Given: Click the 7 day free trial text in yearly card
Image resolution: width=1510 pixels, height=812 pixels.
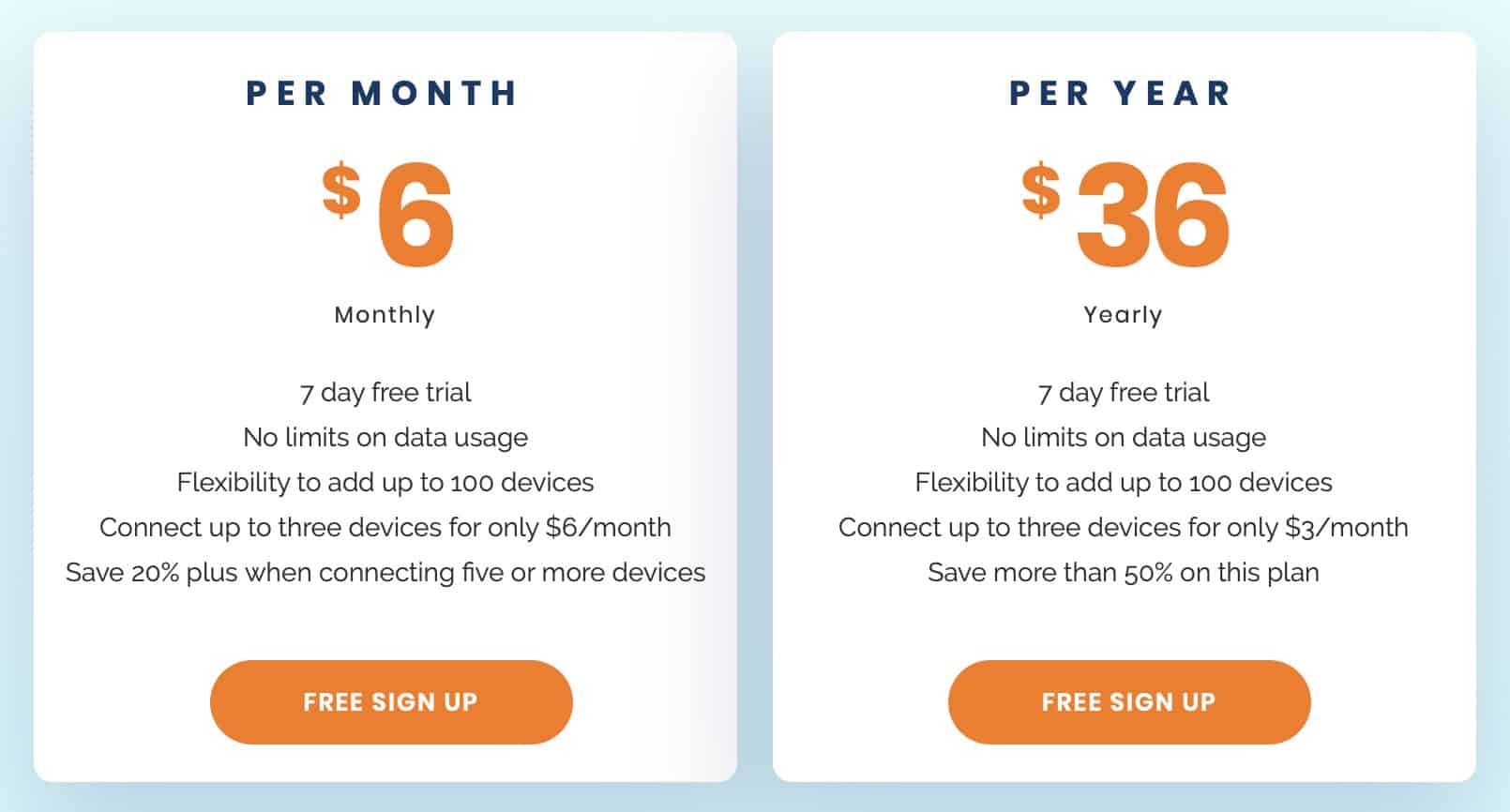Looking at the screenshot, I should point(1124,392).
